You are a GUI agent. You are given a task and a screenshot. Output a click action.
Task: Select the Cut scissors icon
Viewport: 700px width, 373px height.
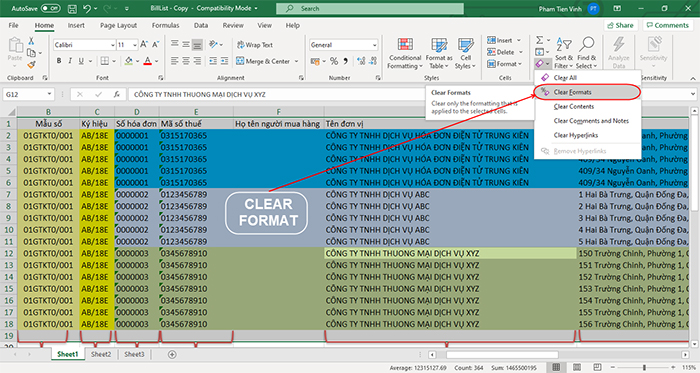31,41
